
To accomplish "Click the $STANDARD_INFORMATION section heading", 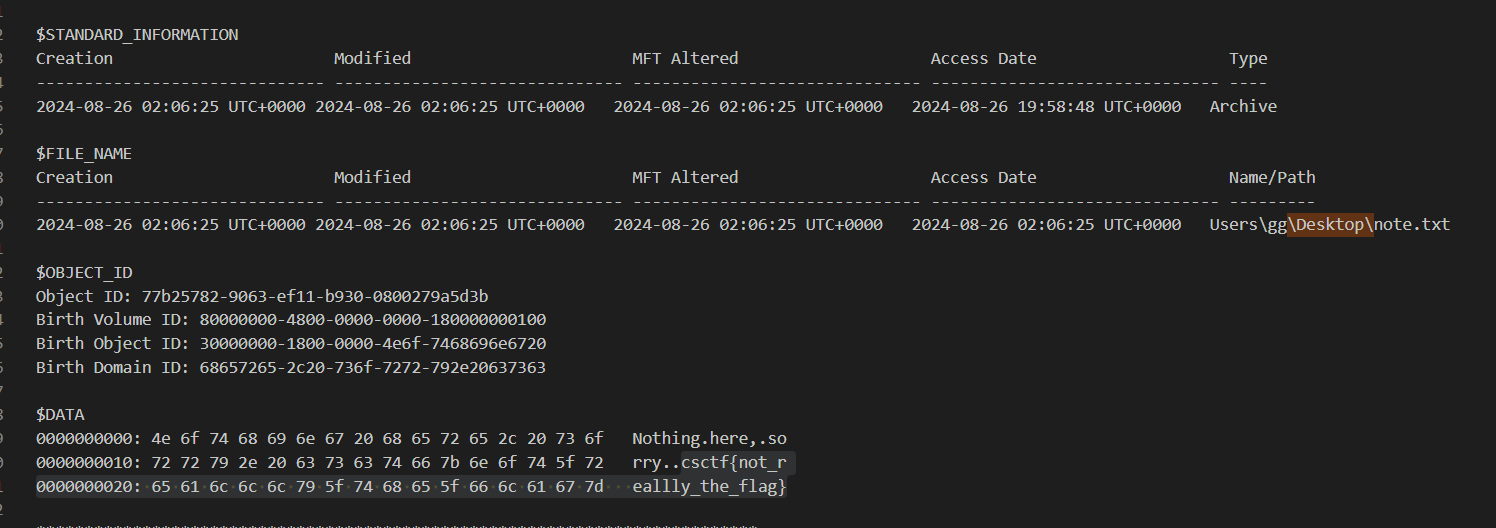I will click(x=137, y=35).
